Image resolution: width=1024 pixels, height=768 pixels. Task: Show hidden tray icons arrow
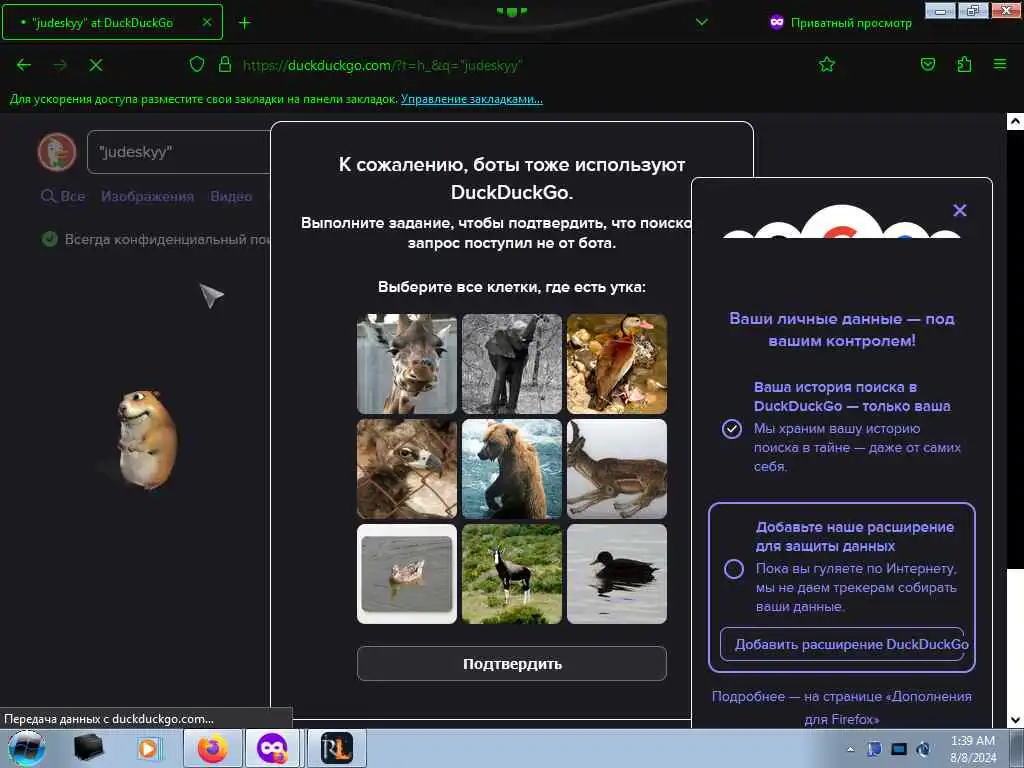(850, 749)
